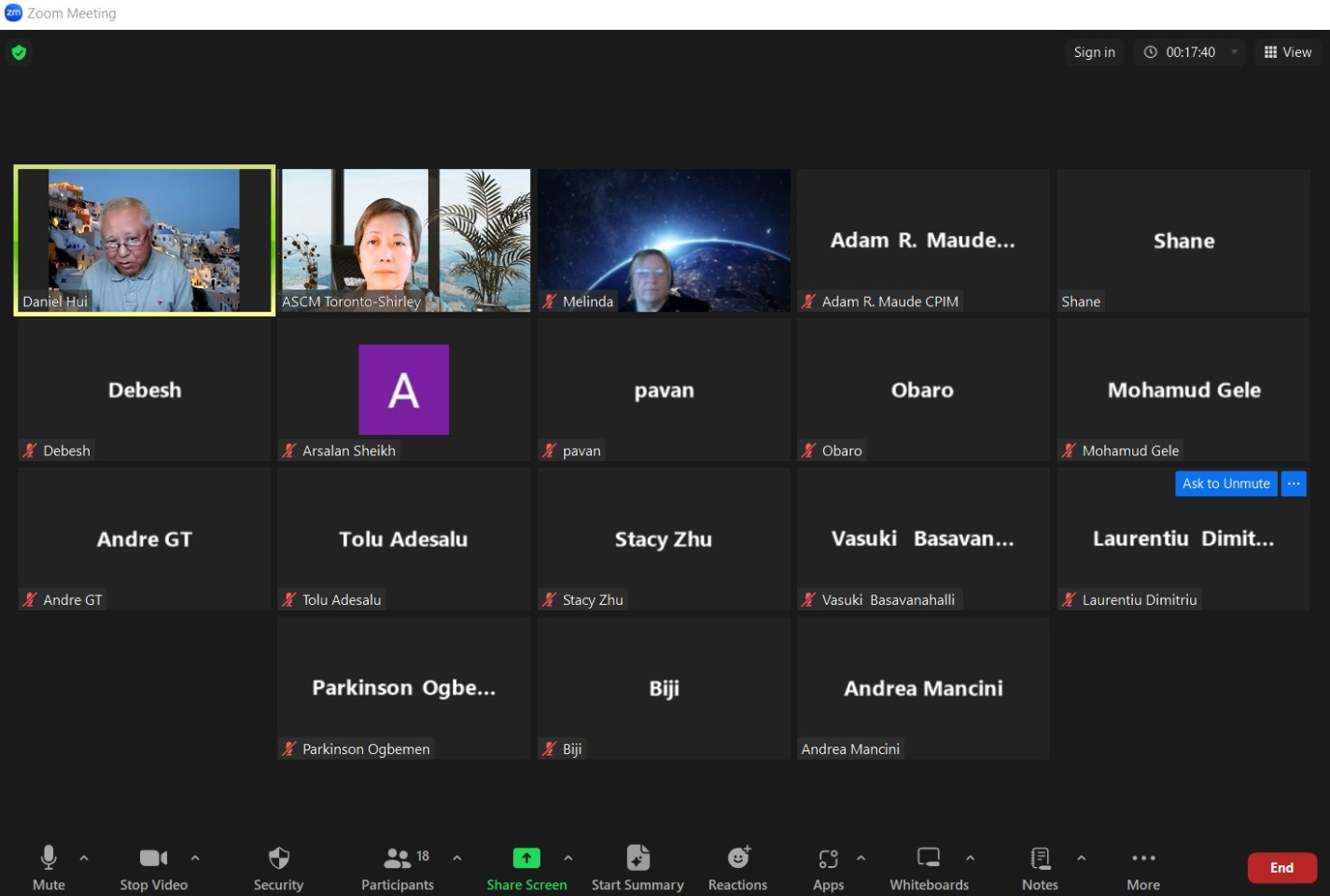
Task: Select Daniel Hui's video thumbnail
Action: tap(145, 241)
